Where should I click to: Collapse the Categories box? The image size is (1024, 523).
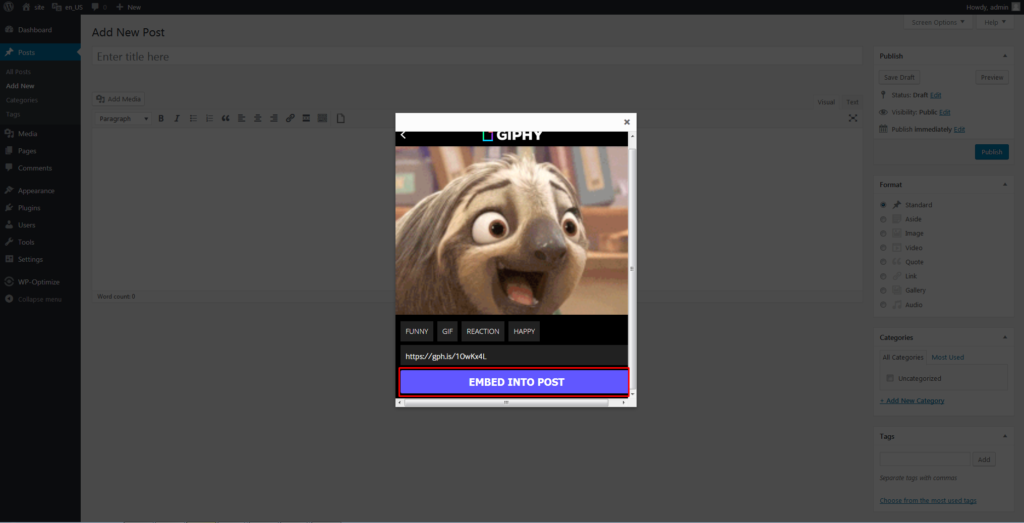point(1004,338)
